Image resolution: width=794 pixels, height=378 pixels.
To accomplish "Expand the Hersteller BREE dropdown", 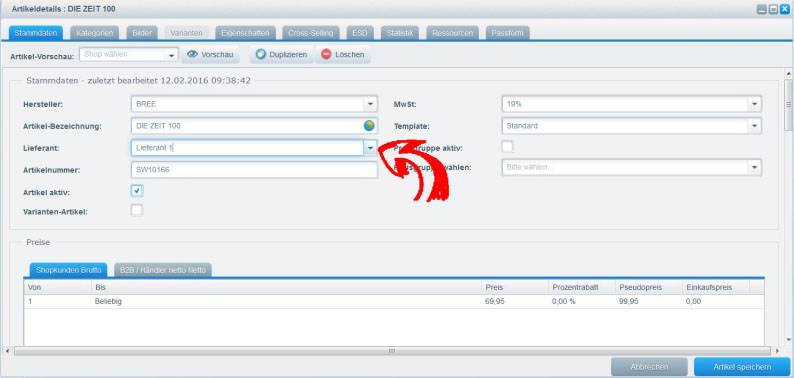I will point(370,104).
